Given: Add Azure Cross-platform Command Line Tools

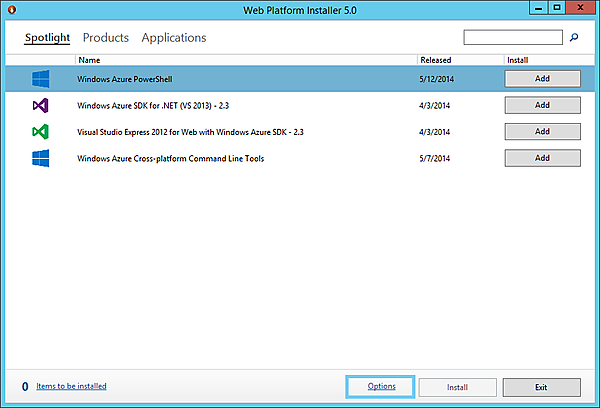Looking at the screenshot, I should click(542, 158).
